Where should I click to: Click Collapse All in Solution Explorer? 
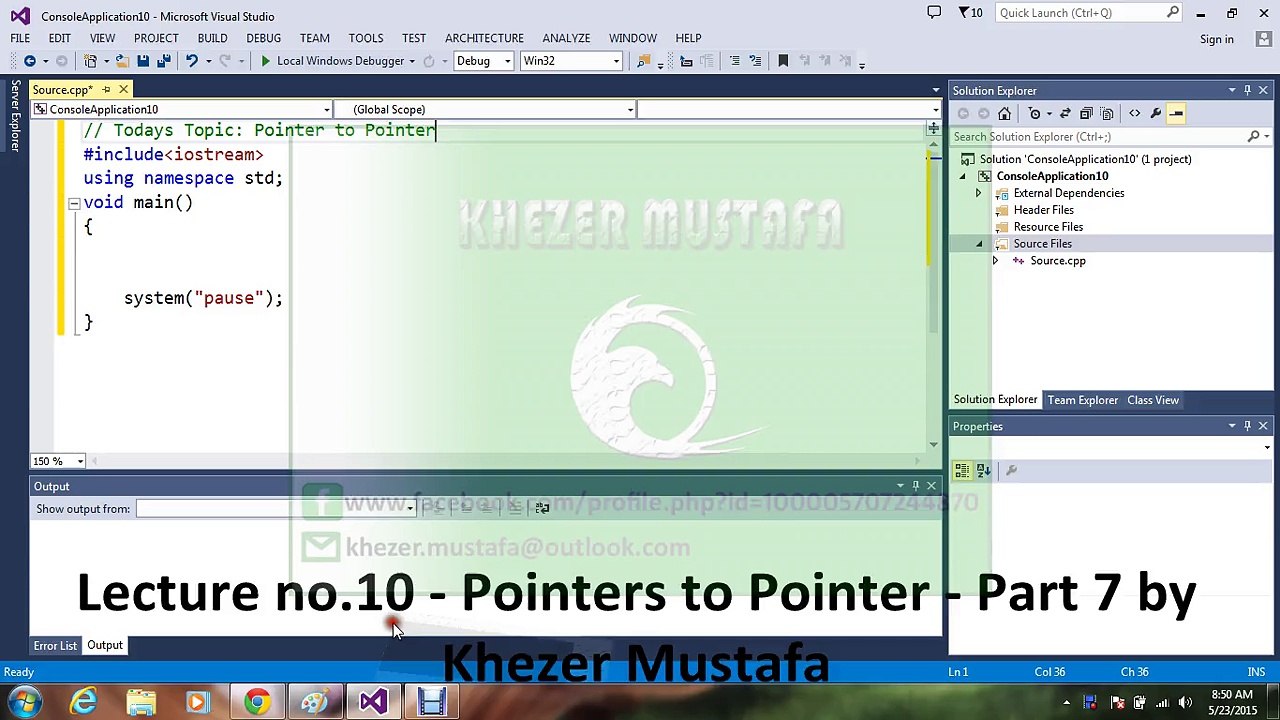pyautogui.click(x=1087, y=113)
